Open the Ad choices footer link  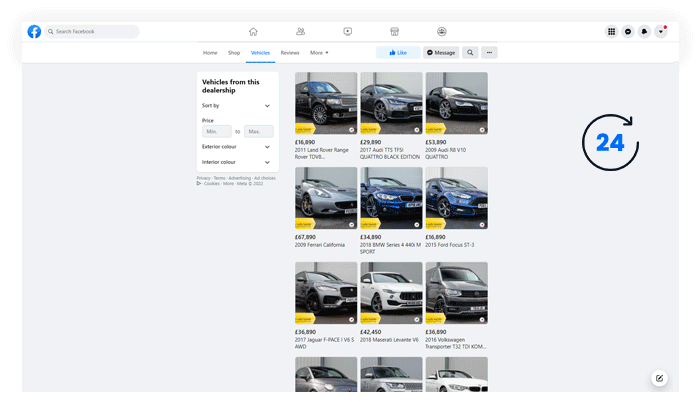click(x=265, y=178)
